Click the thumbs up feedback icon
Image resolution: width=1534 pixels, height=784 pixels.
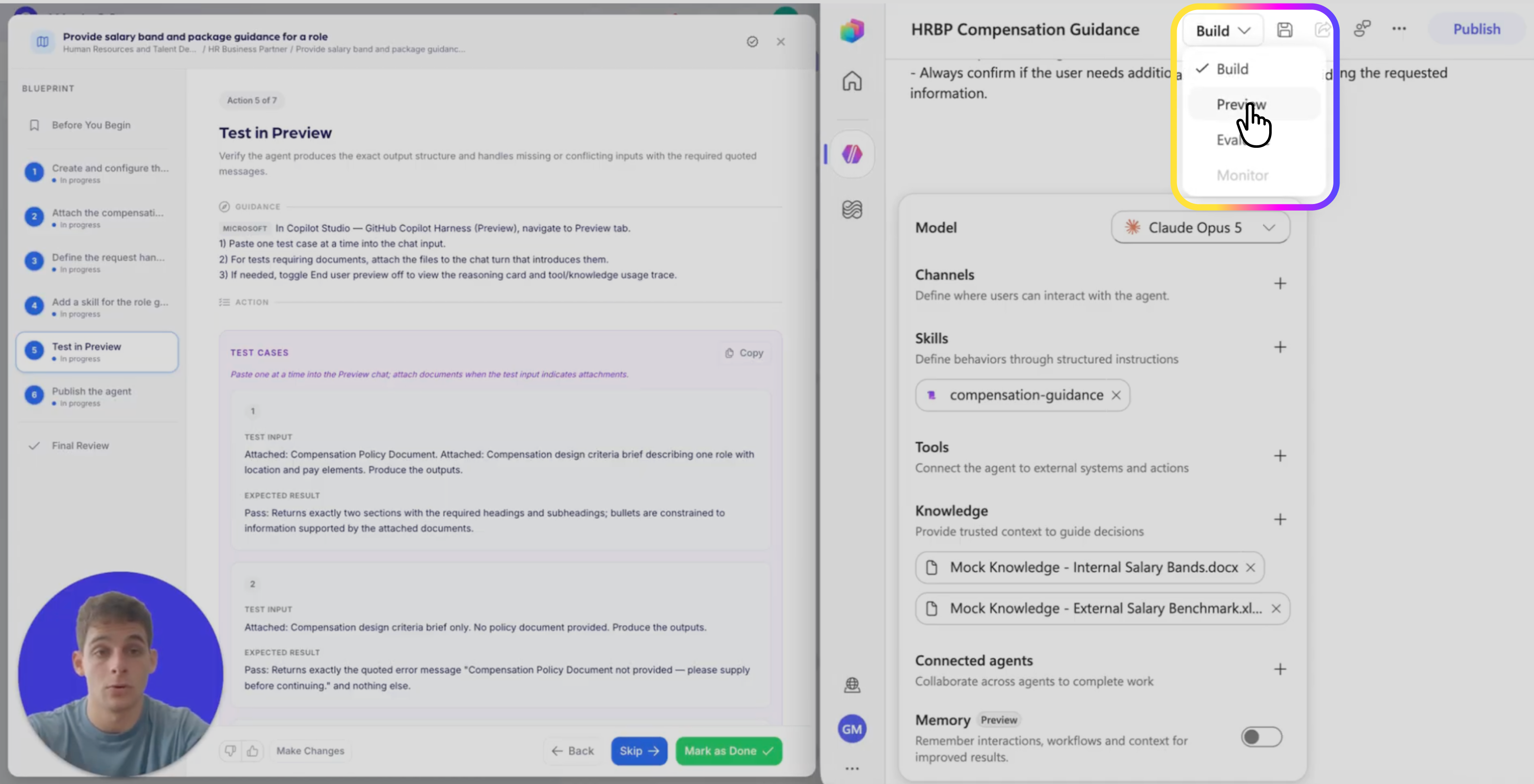(252, 751)
